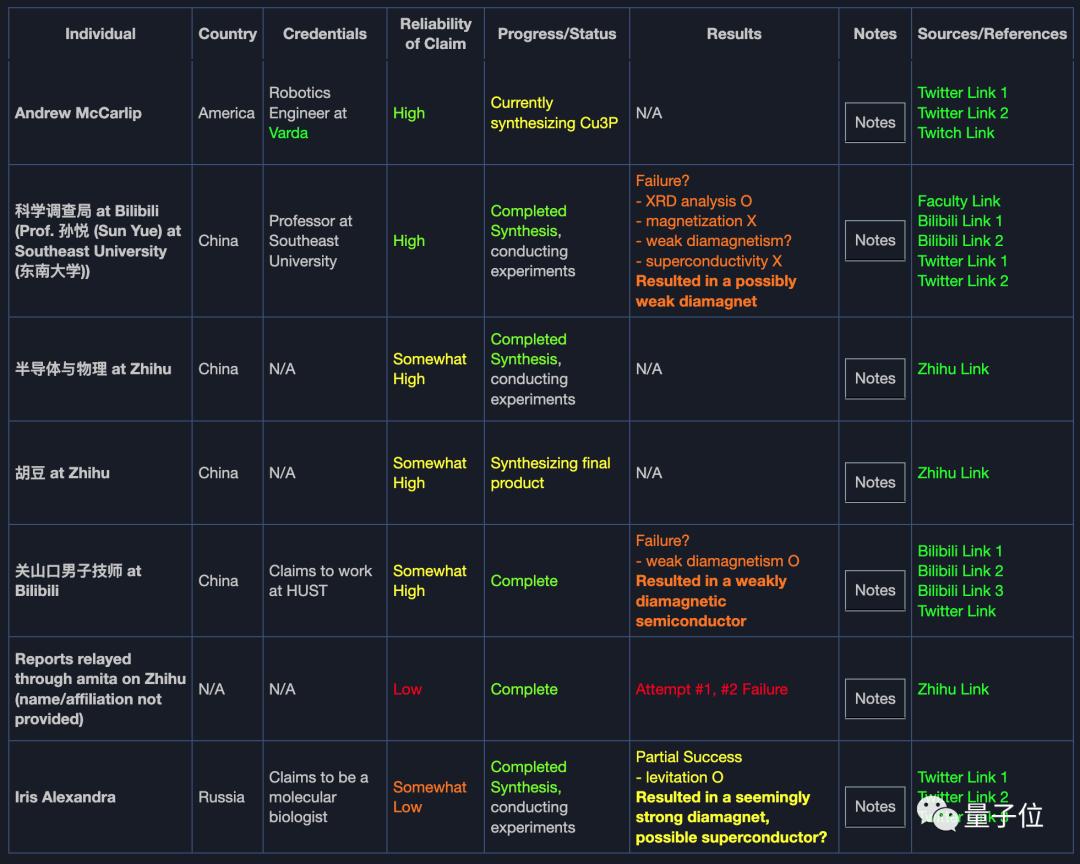Viewport: 1080px width, 864px height.
Task: Open Notes for amita Zhihu reports row
Action: point(874,699)
